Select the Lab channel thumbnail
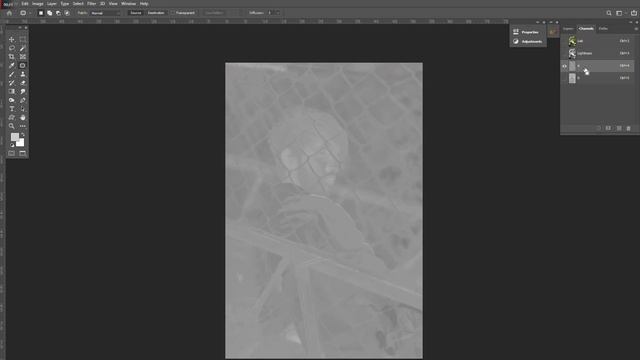640x360 pixels. point(572,41)
